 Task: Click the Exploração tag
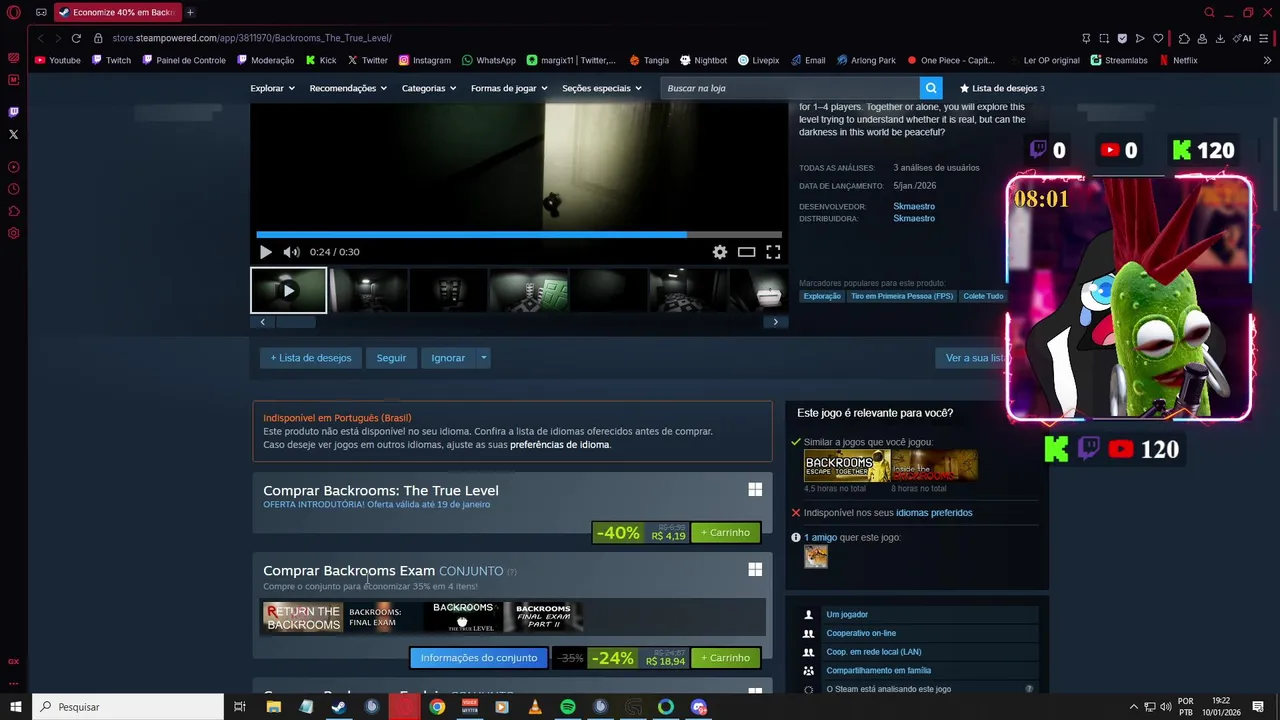click(822, 296)
